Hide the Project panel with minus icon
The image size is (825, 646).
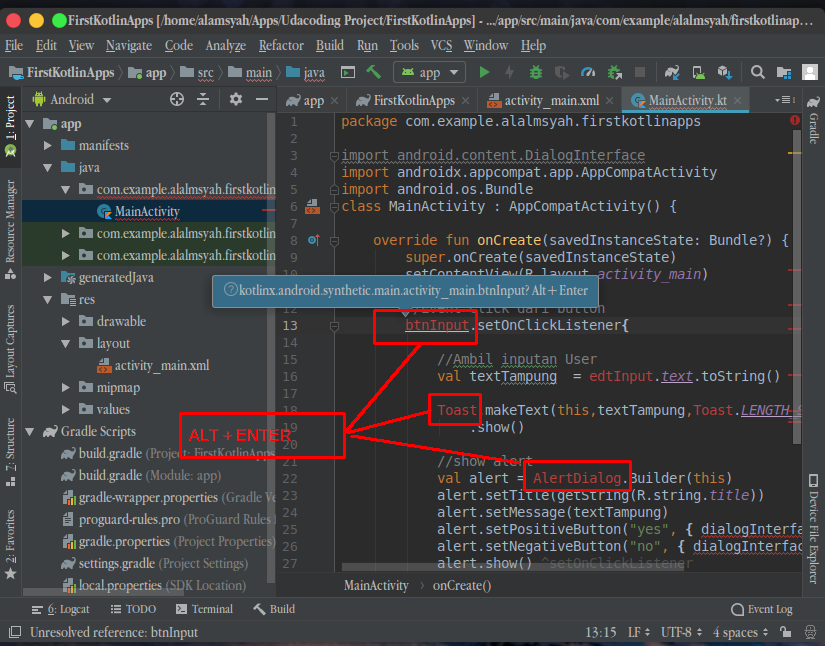[261, 99]
